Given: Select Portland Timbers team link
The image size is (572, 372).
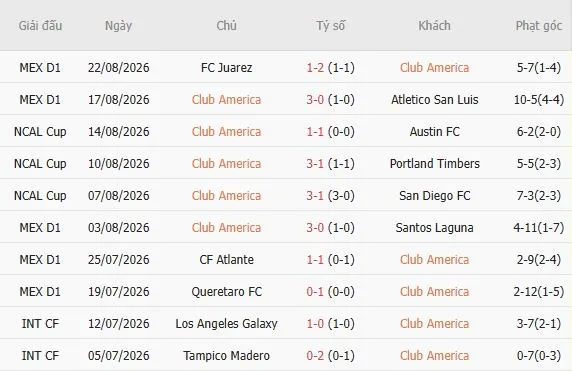Looking at the screenshot, I should pos(434,164).
